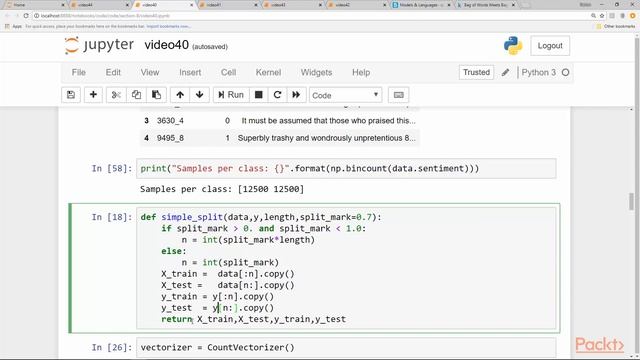This screenshot has width=640, height=360.
Task: Cut selected cells with the scissors icon
Action: click(116, 95)
